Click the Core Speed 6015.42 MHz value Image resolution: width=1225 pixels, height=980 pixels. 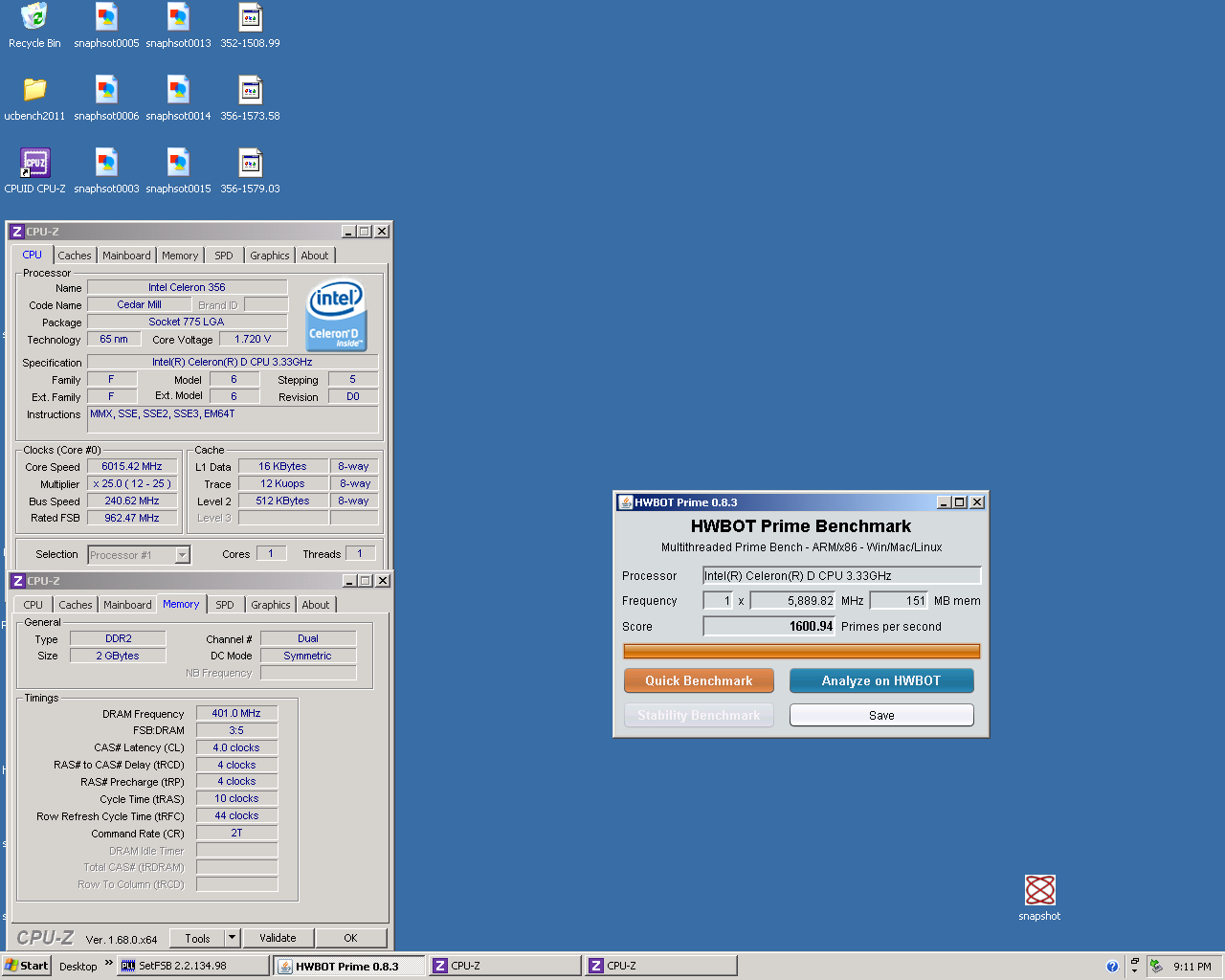point(132,466)
